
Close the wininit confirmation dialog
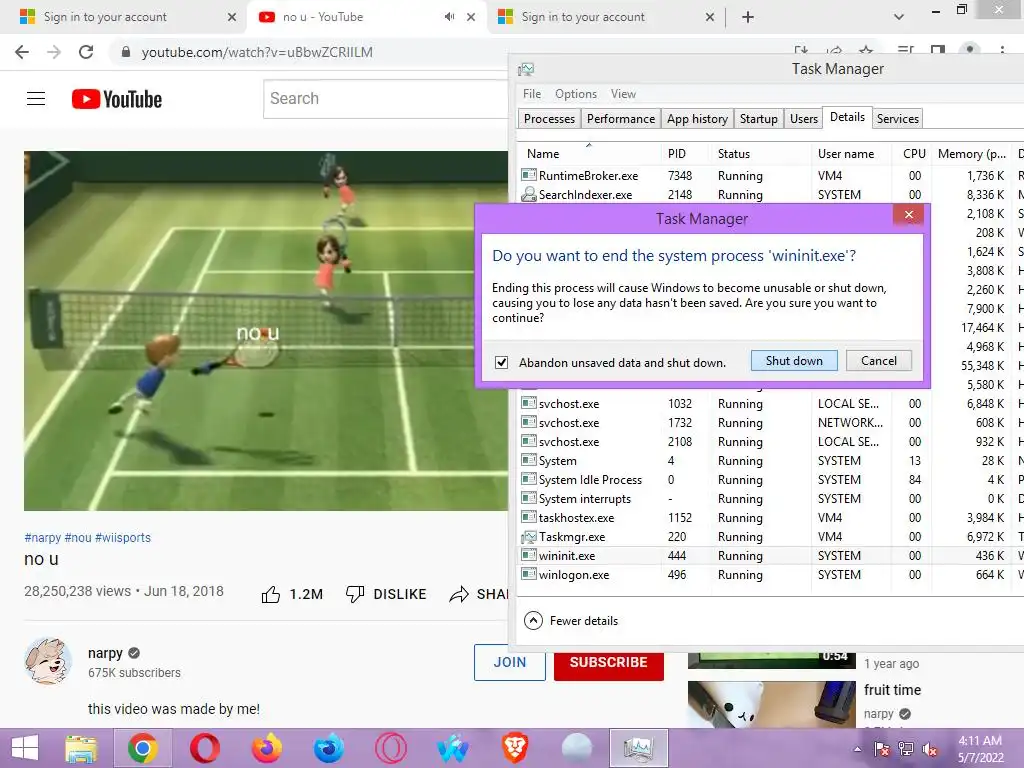908,215
